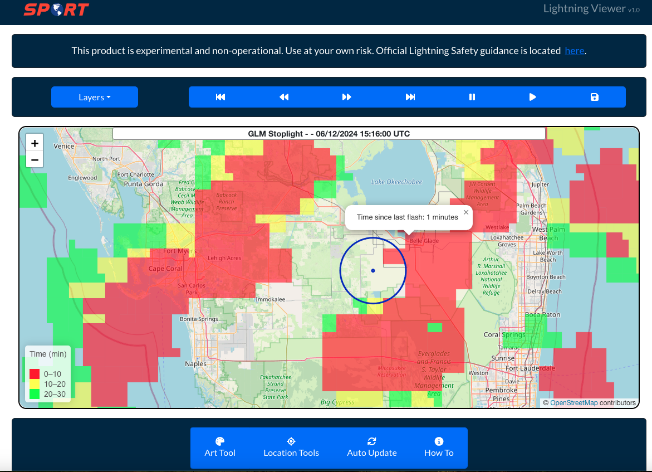This screenshot has width=652, height=472.
Task: Pause the lightning animation
Action: point(472,97)
